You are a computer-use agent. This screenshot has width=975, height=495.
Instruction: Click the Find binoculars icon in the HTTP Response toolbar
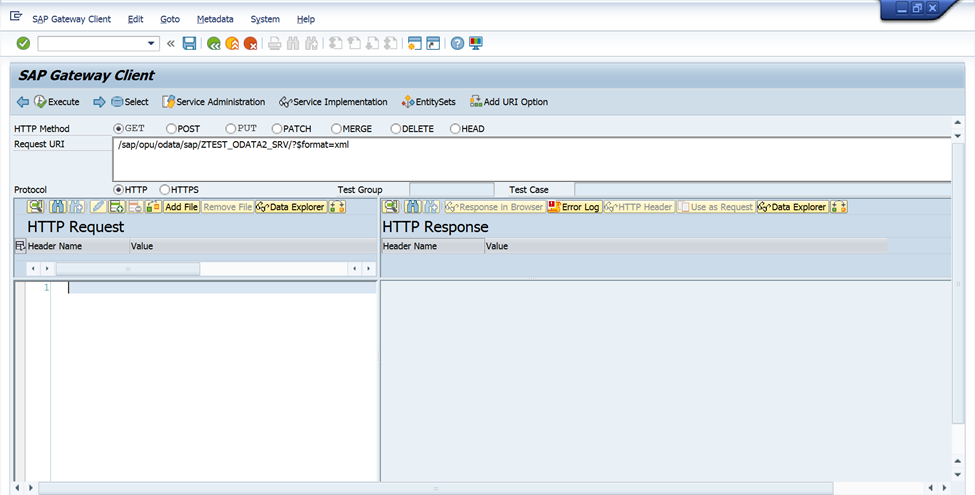(413, 206)
